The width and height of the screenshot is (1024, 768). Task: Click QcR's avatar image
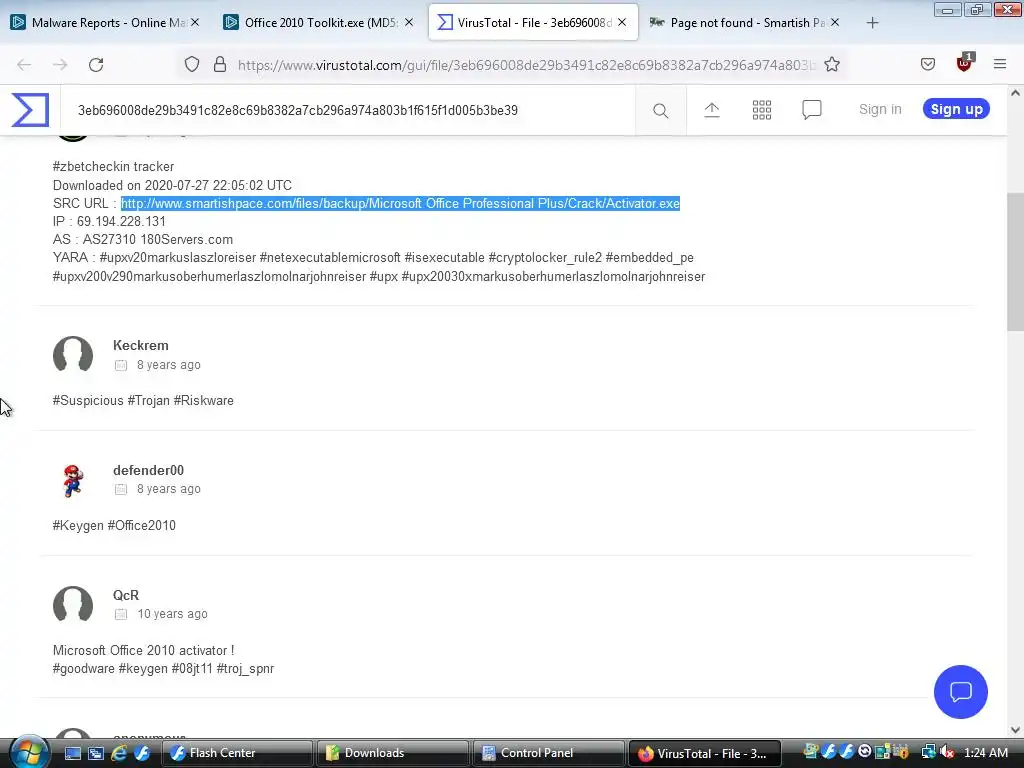click(x=72, y=604)
